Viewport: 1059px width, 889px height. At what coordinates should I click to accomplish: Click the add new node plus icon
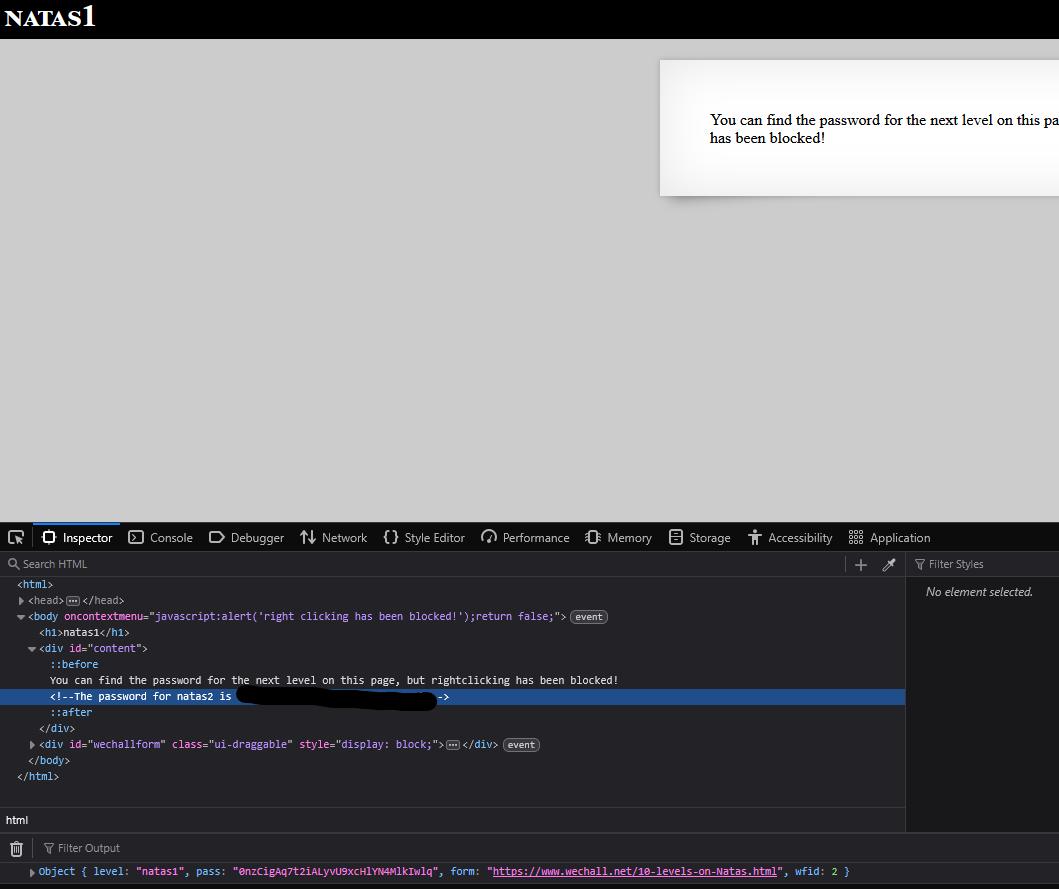click(861, 565)
